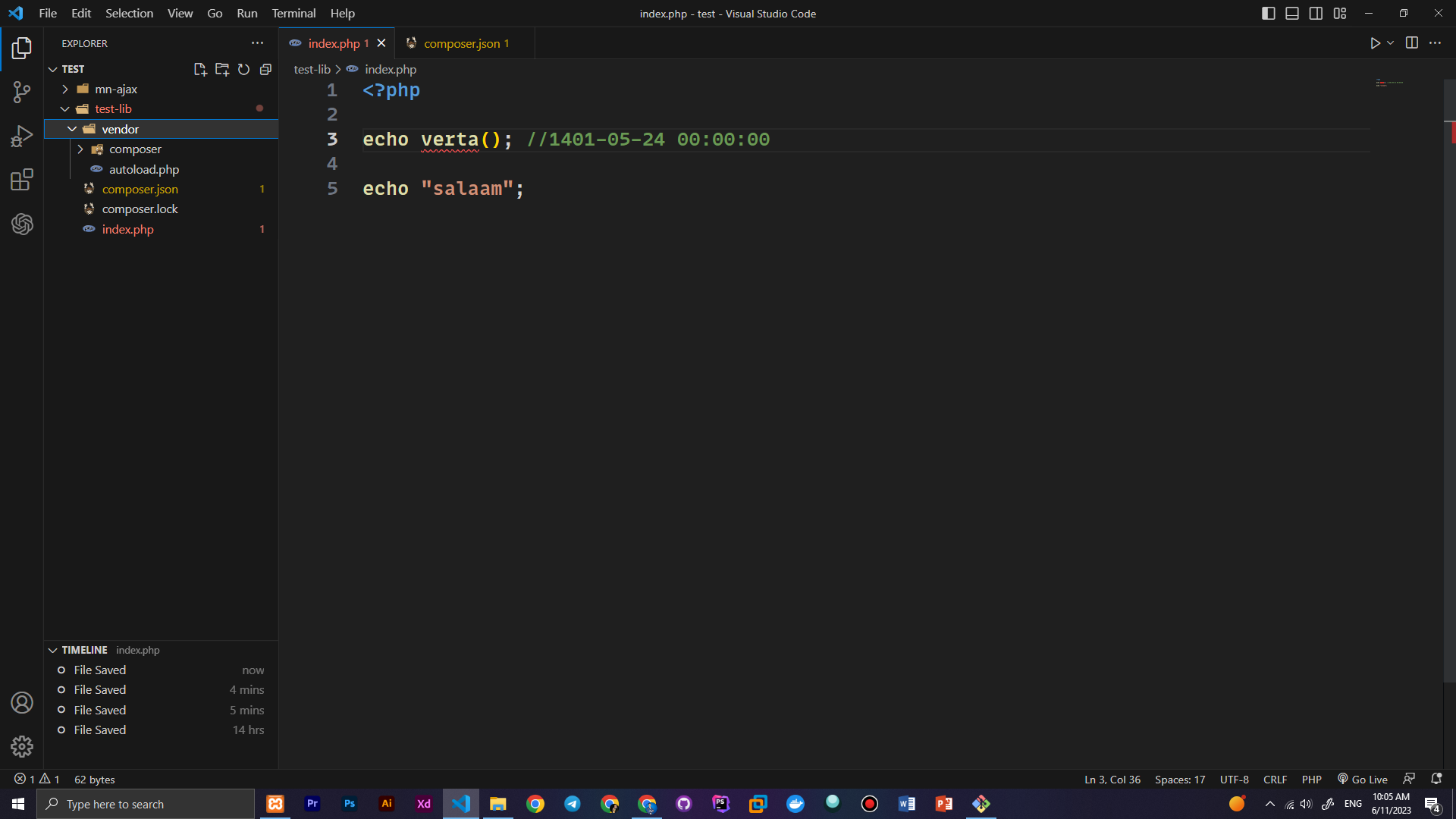Select the File Saved now timeline entry

click(161, 670)
